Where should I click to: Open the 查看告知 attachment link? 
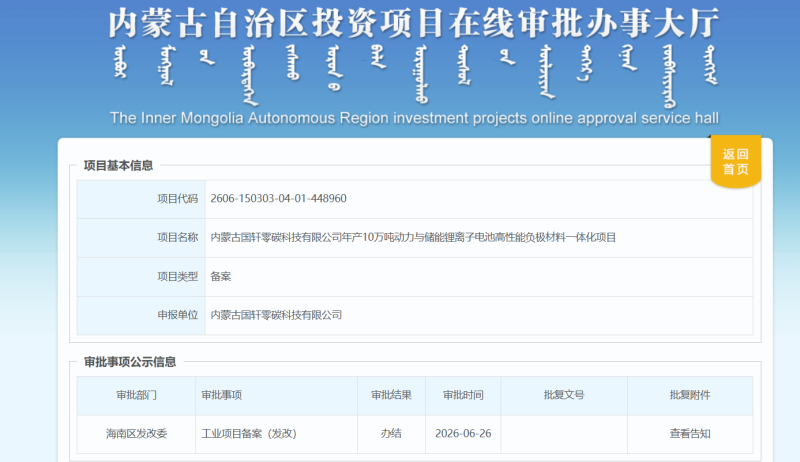tap(690, 433)
